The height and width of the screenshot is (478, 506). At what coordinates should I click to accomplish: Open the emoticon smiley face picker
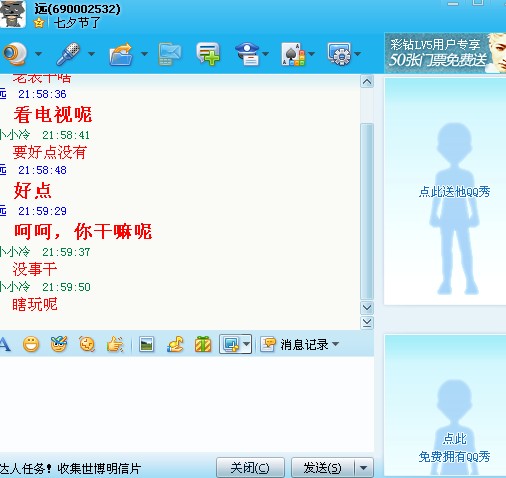click(31, 344)
